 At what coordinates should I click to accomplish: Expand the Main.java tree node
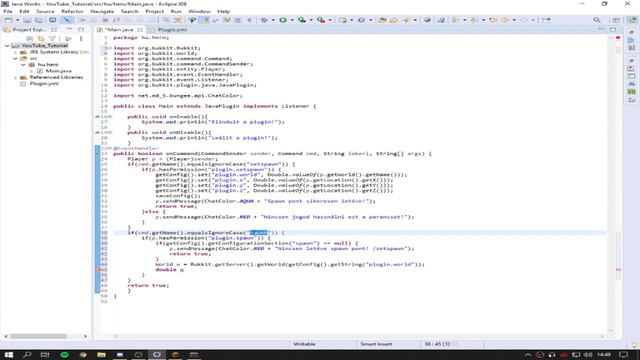31,71
